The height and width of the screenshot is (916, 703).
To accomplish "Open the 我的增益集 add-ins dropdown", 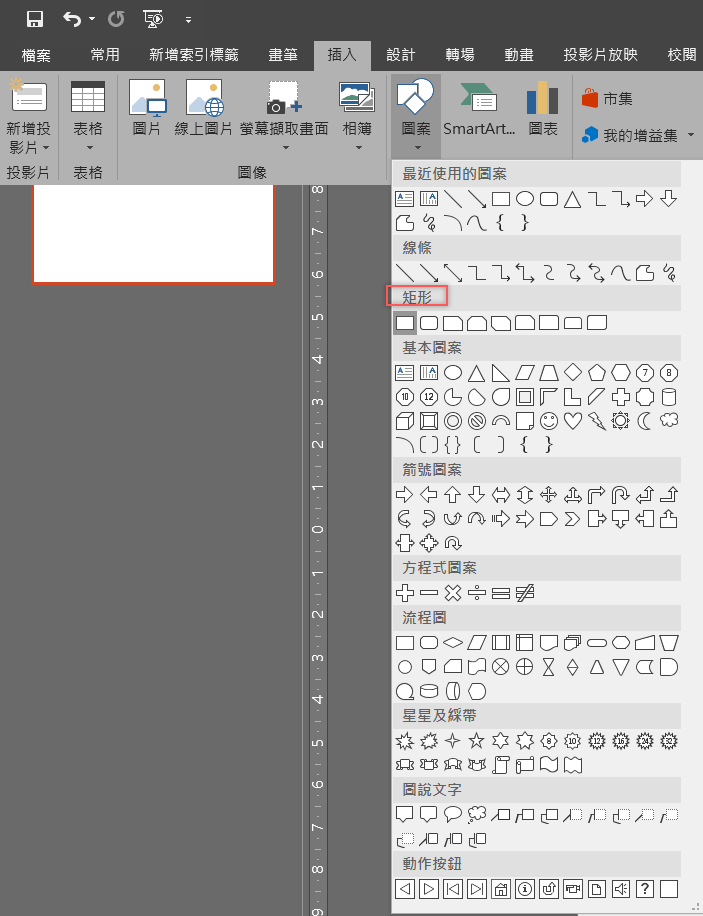I will 638,136.
